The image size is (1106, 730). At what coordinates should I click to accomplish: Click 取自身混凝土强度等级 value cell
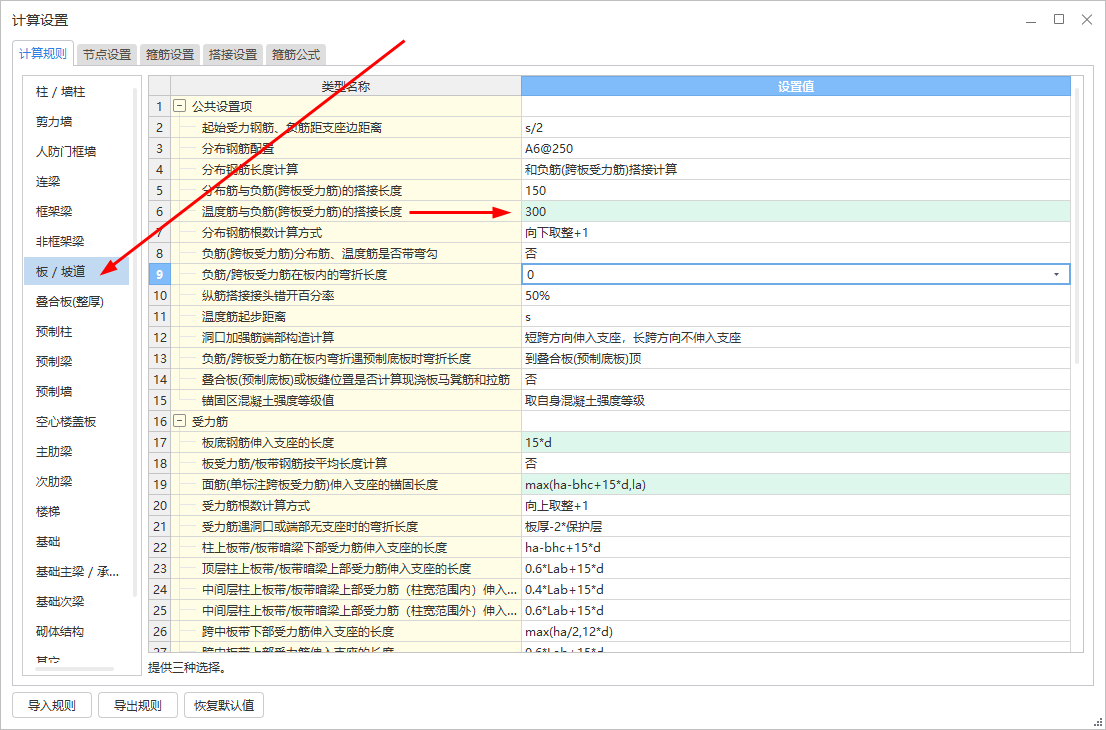(x=796, y=401)
